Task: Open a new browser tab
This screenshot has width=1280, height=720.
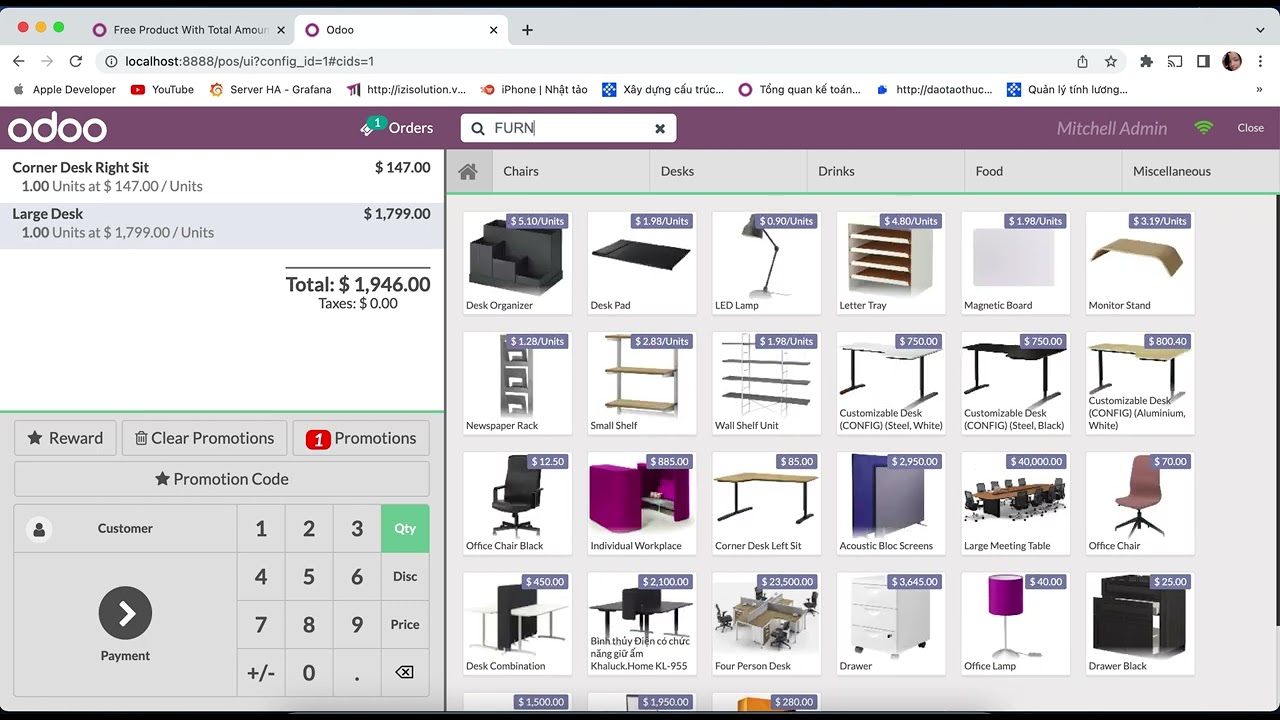Action: click(x=527, y=30)
